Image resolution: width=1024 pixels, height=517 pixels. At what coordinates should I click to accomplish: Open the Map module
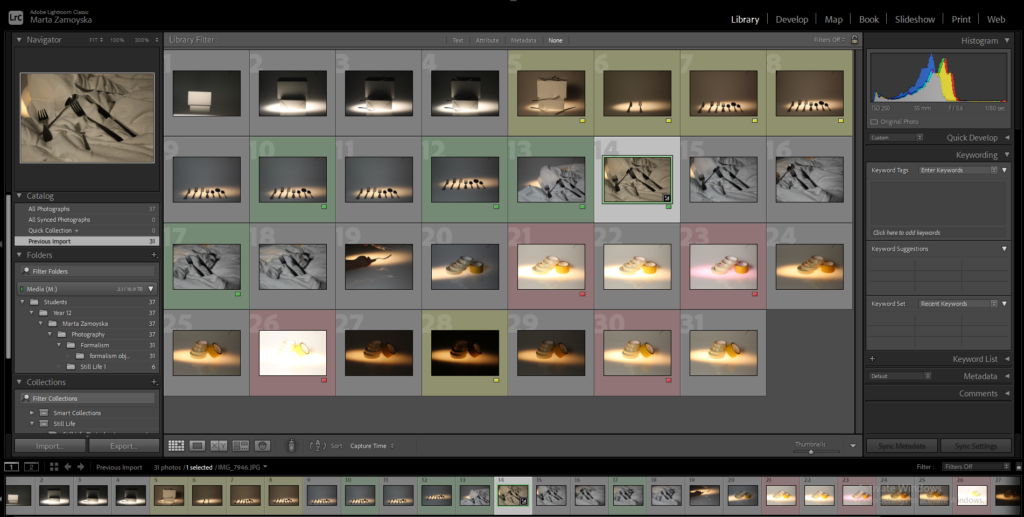[833, 20]
